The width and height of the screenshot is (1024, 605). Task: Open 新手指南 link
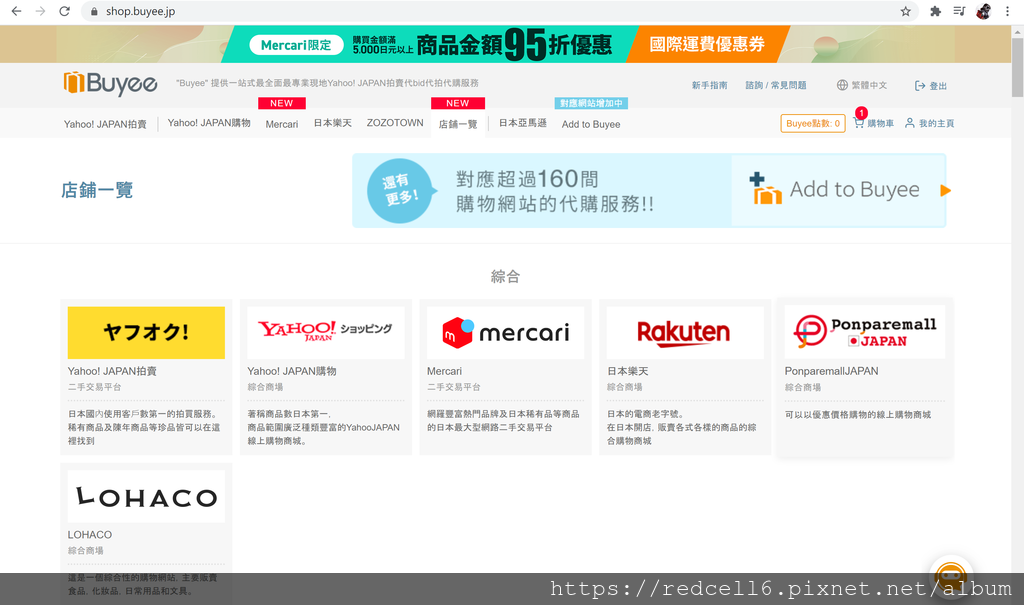click(x=709, y=86)
